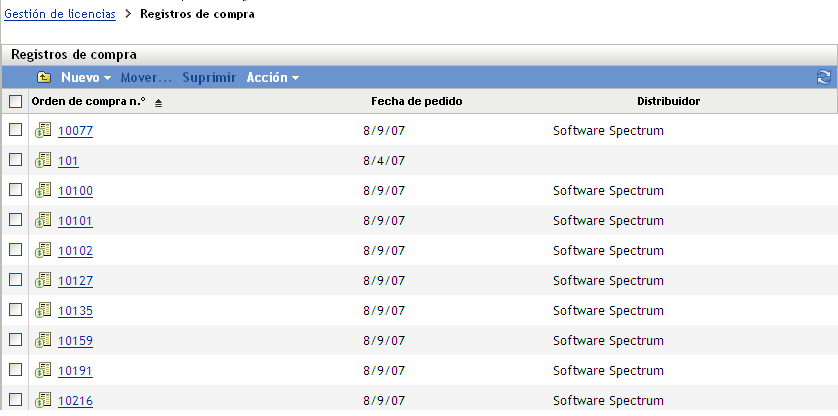This screenshot has width=838, height=416.
Task: Click the purchase record icon for order 10077
Action: 43,130
